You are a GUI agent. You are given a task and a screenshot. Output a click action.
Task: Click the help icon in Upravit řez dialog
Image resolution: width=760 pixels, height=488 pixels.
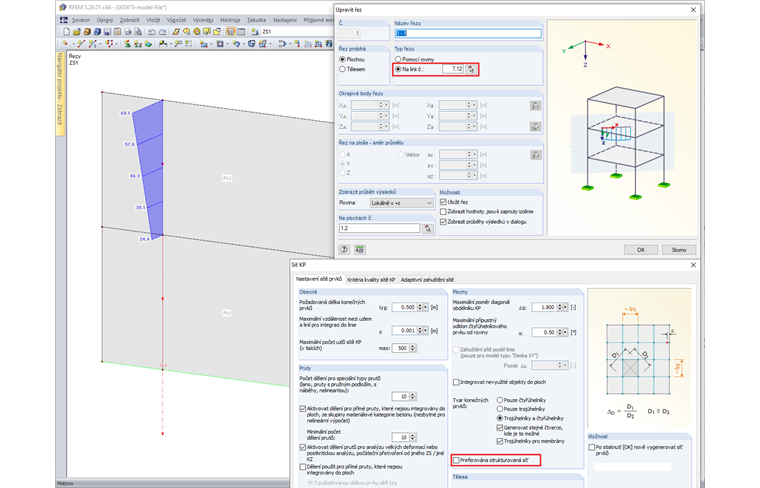coord(344,250)
